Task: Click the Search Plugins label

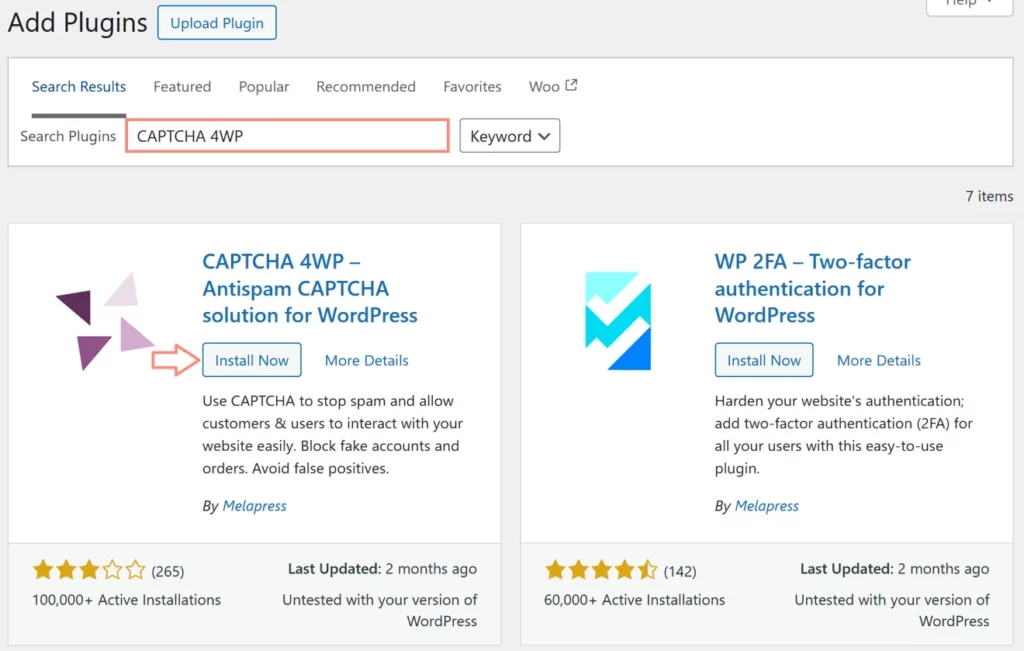Action: [68, 136]
